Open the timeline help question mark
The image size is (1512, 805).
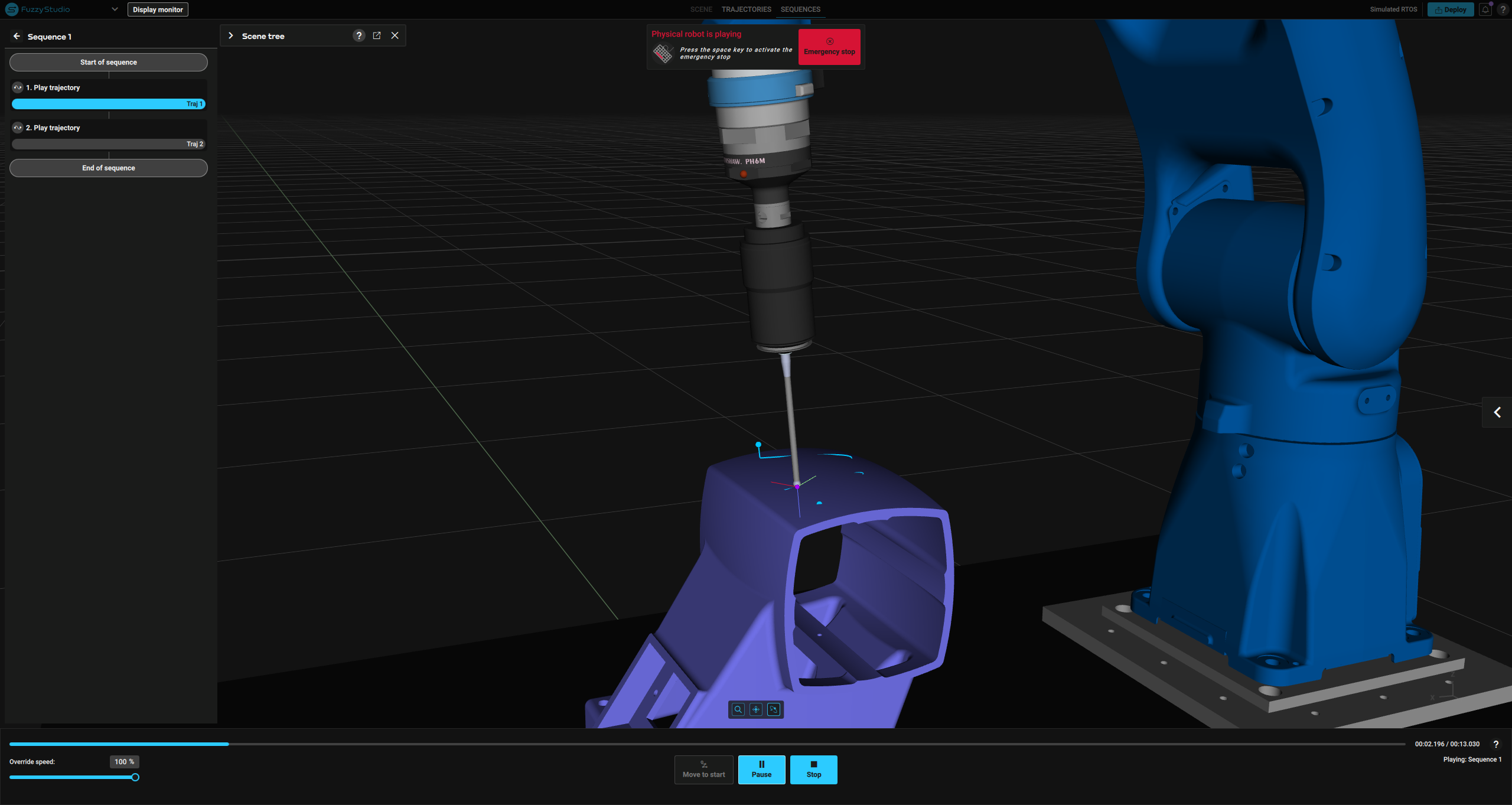[1496, 744]
